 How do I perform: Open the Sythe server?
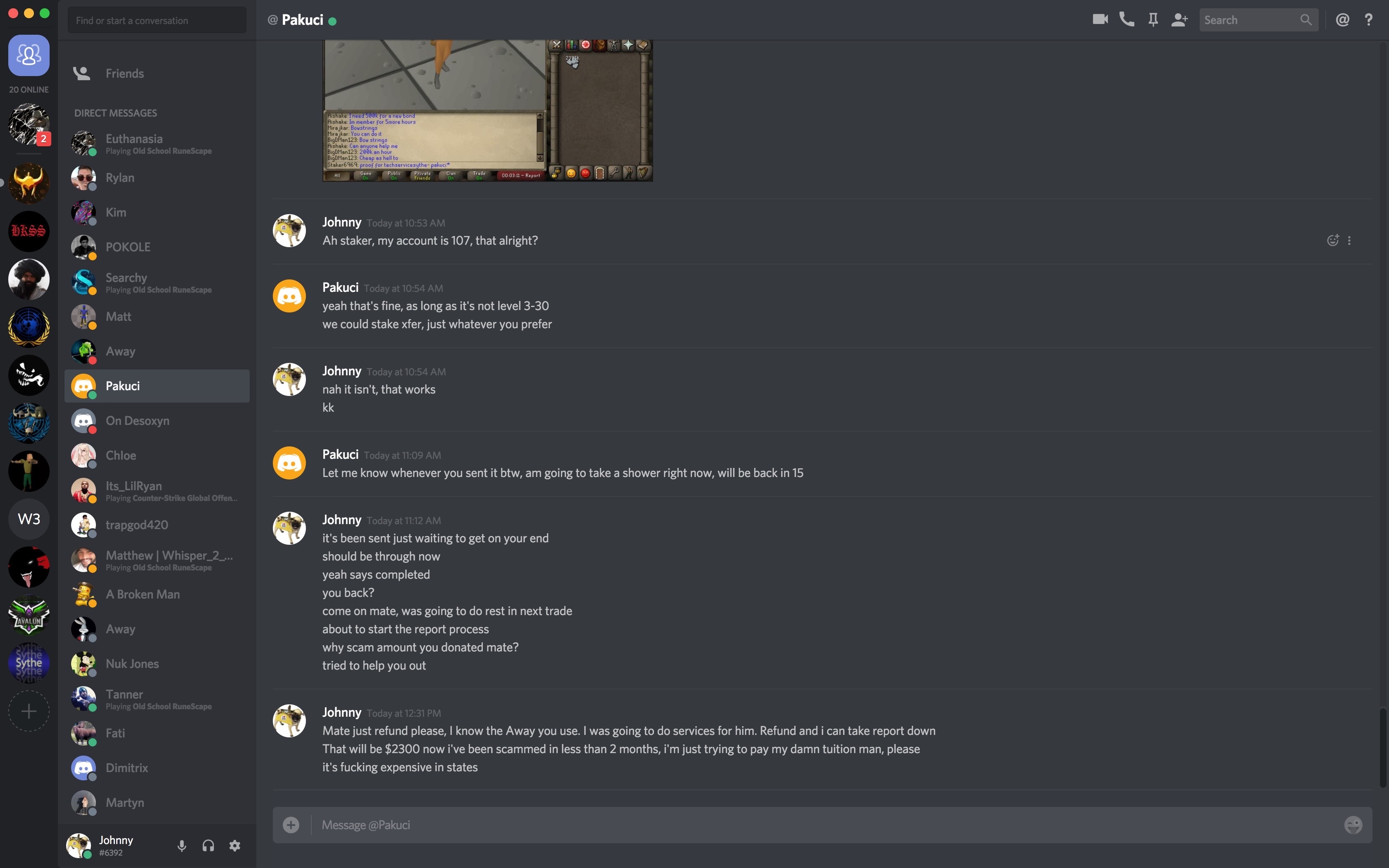point(29,663)
